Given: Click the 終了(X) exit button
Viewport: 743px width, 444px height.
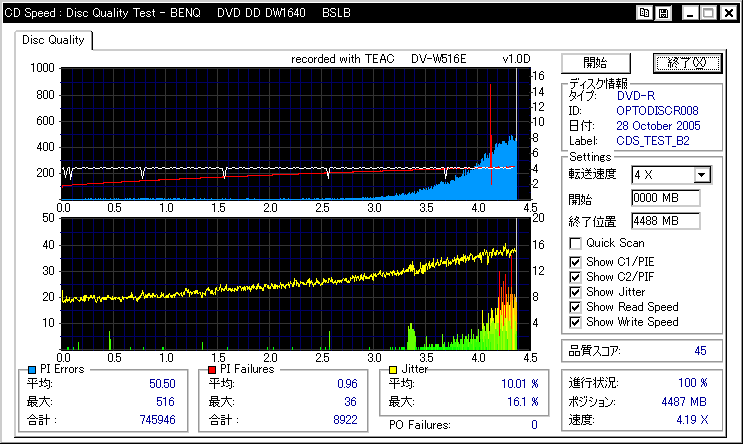Looking at the screenshot, I should pyautogui.click(x=687, y=63).
